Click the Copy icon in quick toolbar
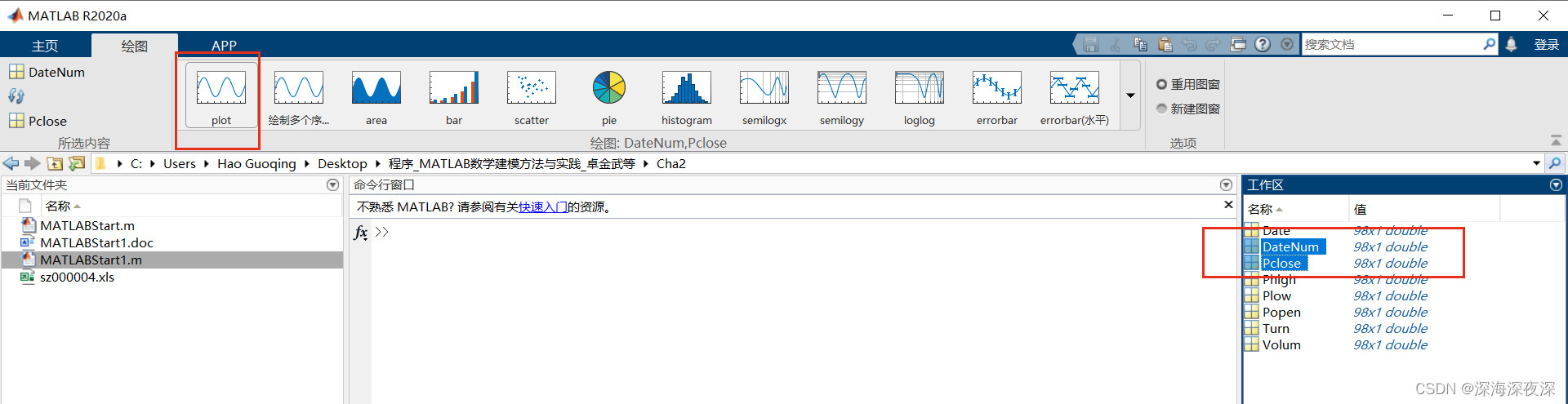 (x=1141, y=45)
